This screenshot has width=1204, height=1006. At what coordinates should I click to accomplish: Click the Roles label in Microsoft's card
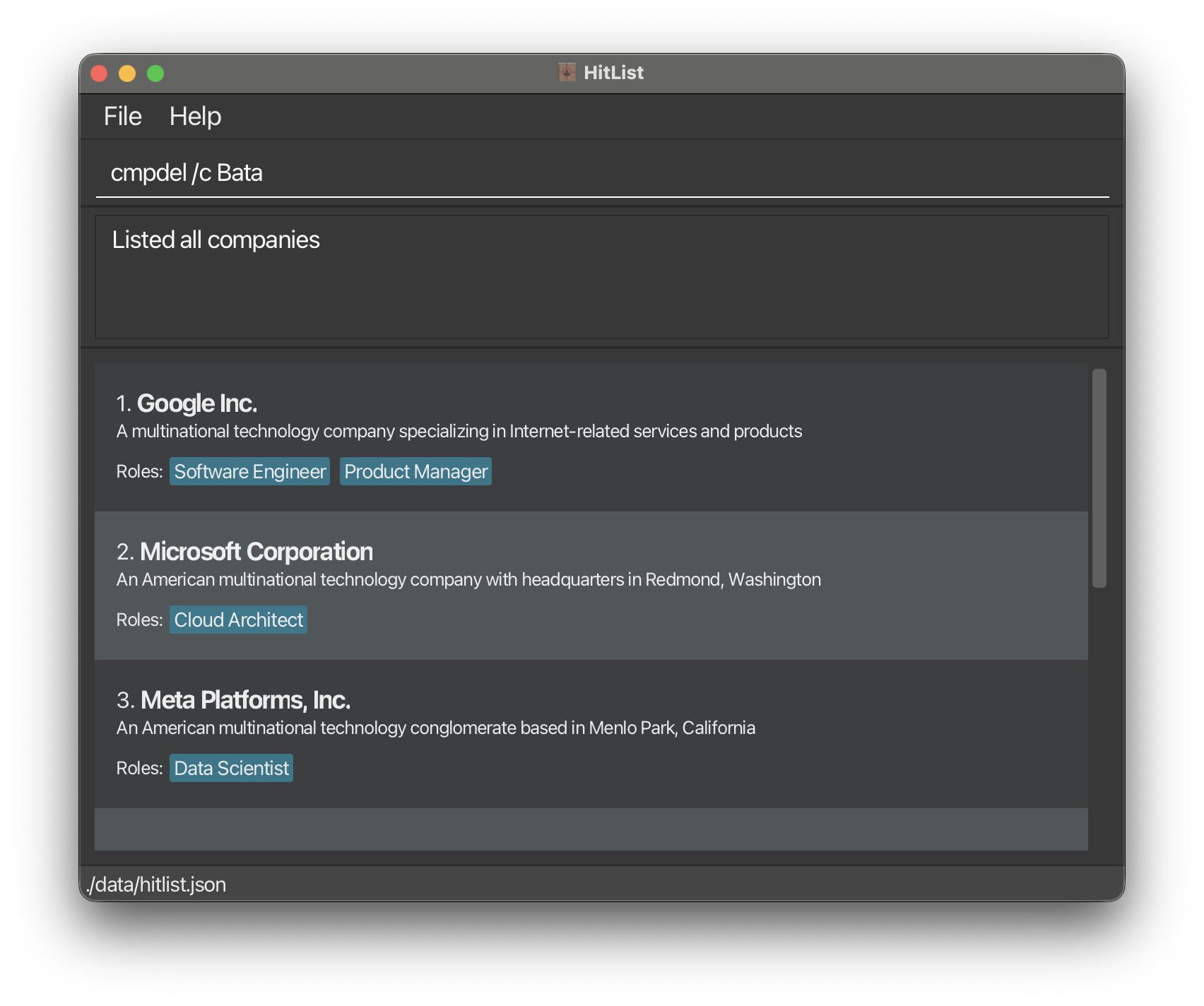(x=140, y=620)
